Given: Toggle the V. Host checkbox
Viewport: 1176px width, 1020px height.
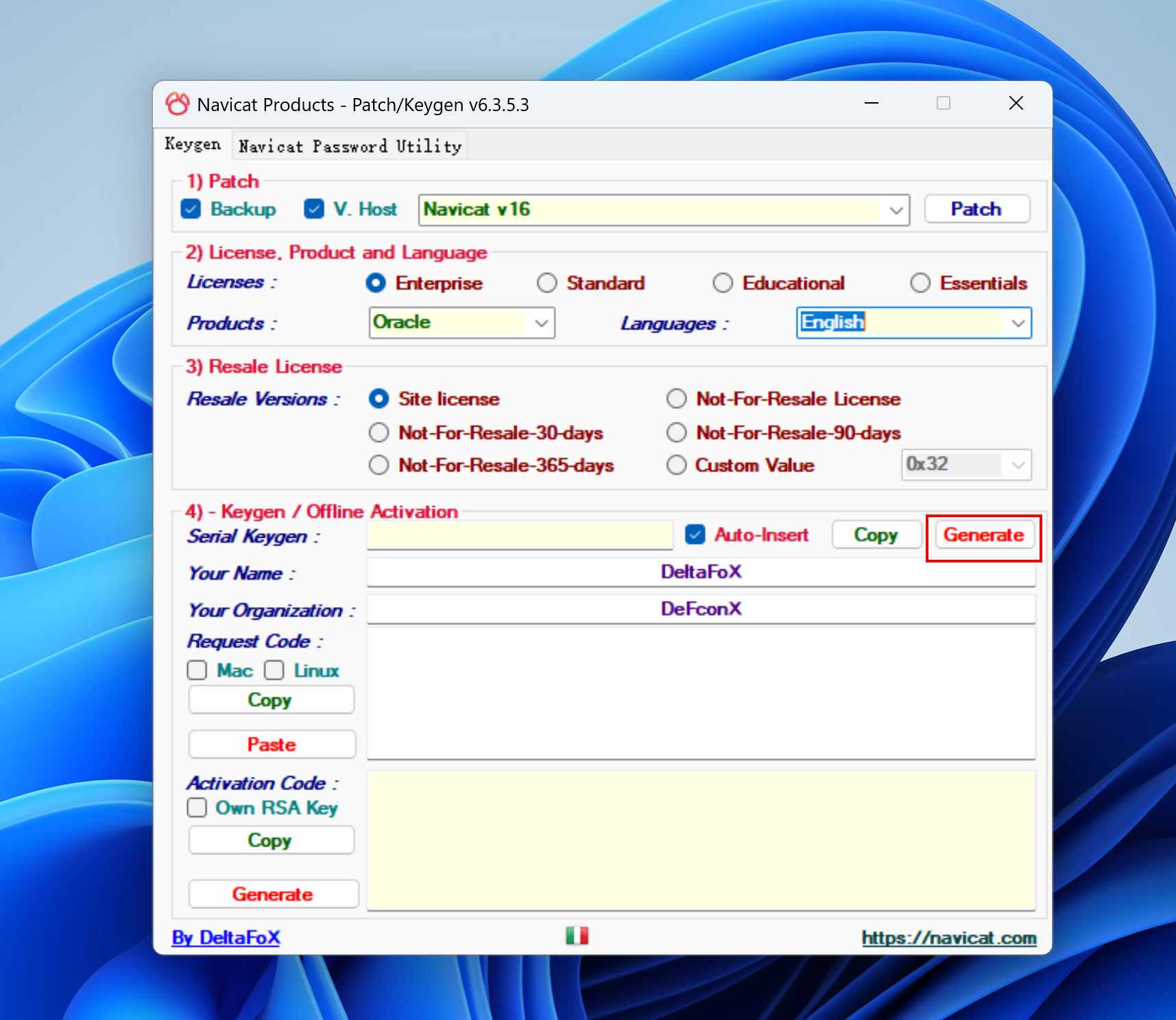Looking at the screenshot, I should [x=314, y=209].
